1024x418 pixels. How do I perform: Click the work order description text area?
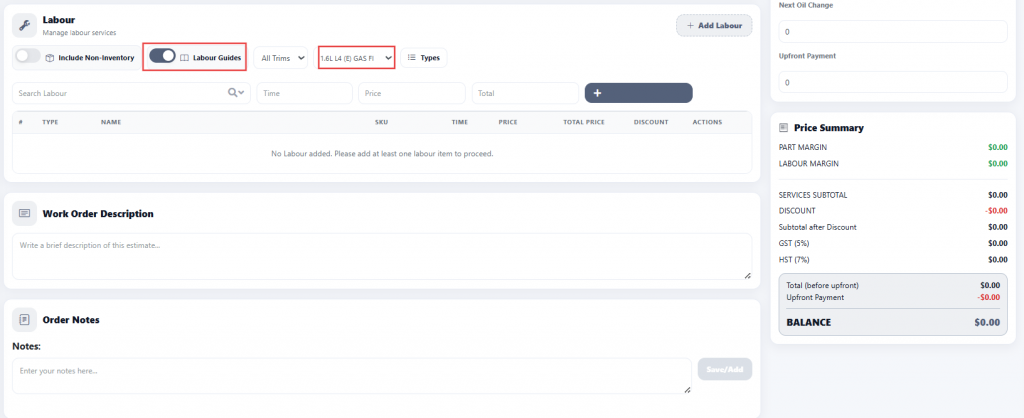[x=382, y=257]
